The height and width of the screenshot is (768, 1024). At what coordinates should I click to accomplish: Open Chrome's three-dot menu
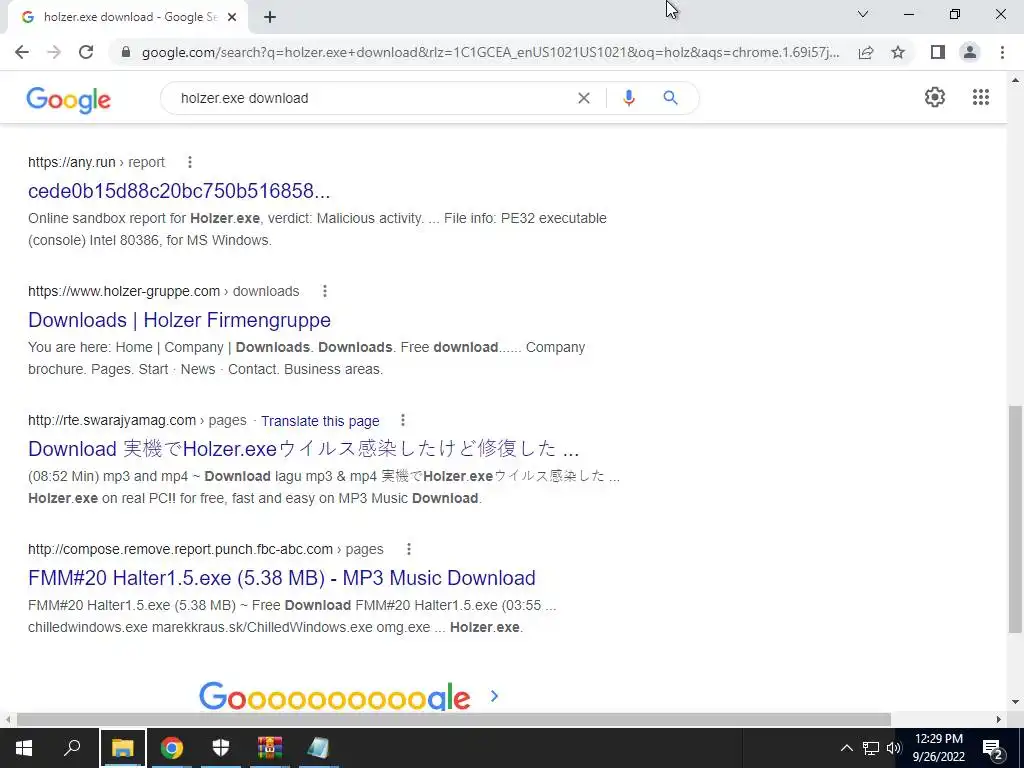point(1002,52)
